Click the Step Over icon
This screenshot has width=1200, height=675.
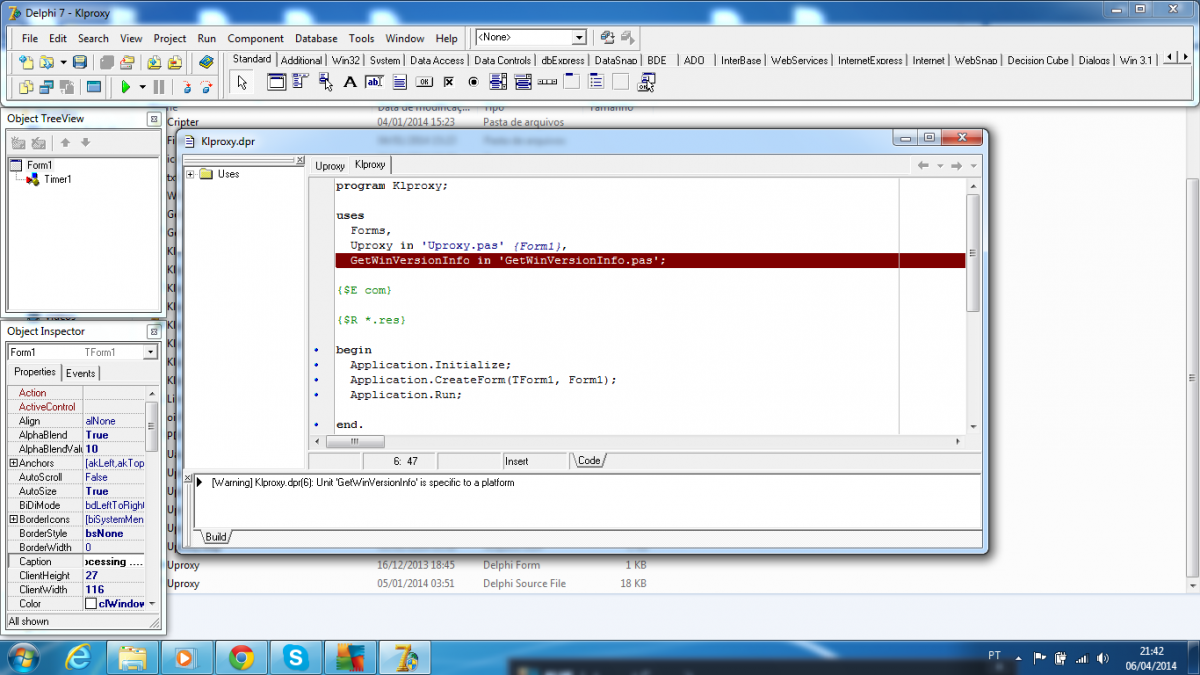coord(206,87)
